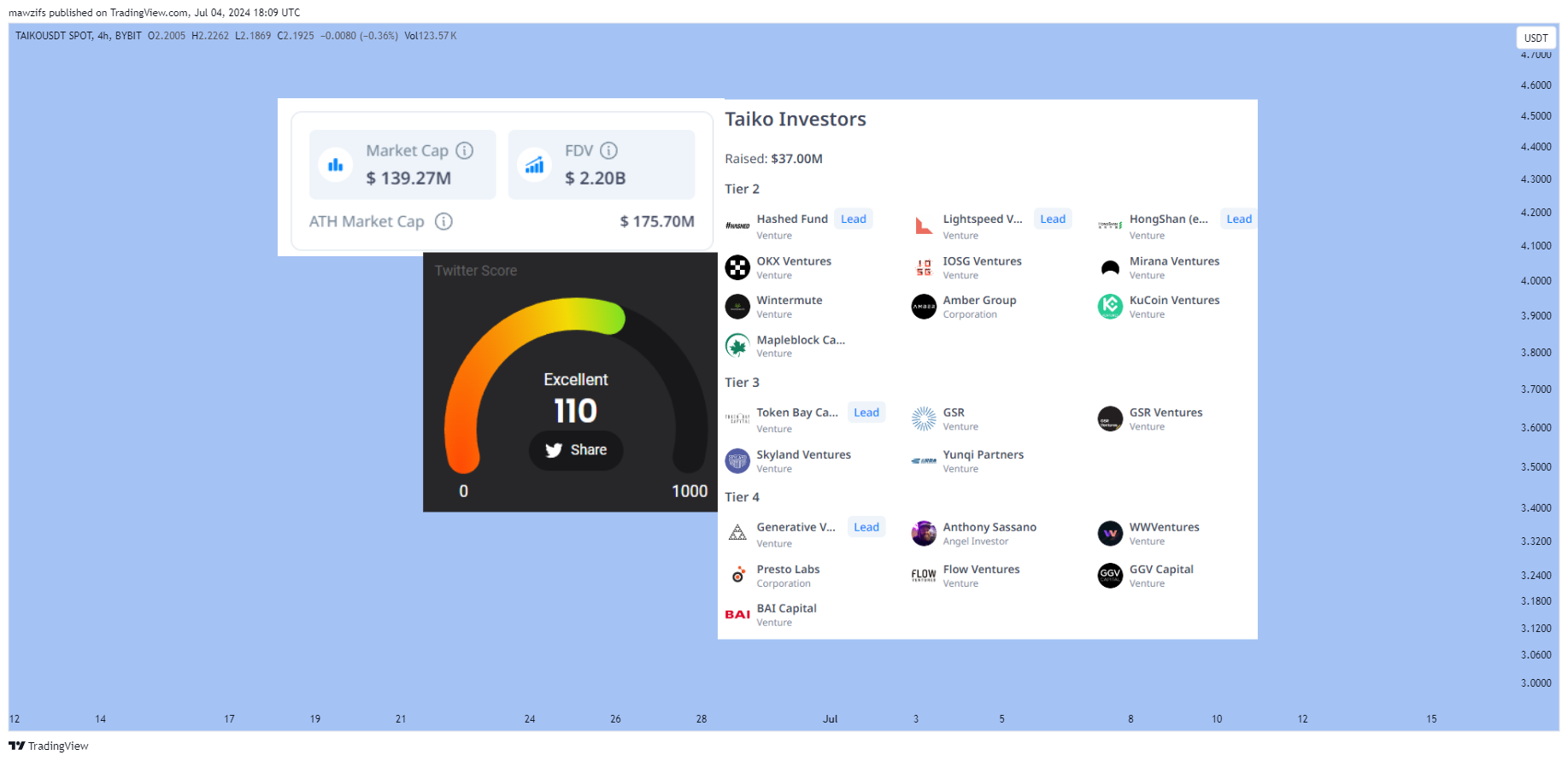1568x761 pixels.
Task: Click the Lead tag beside Token Bay Capital
Action: tap(866, 413)
